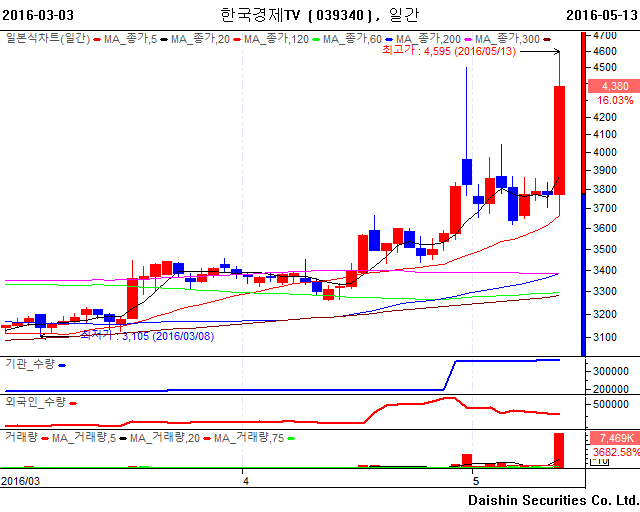Image resolution: width=640 pixels, height=512 pixels.
Task: Click the month 4 marker on time axis
Action: pos(246,481)
